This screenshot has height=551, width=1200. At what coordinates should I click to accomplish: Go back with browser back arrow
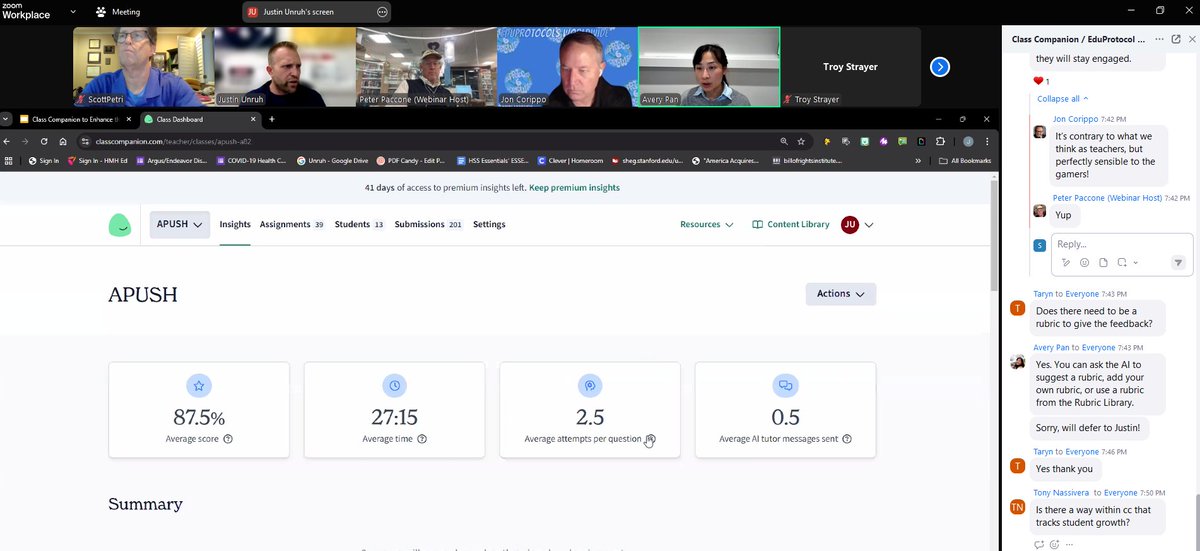coord(8,142)
